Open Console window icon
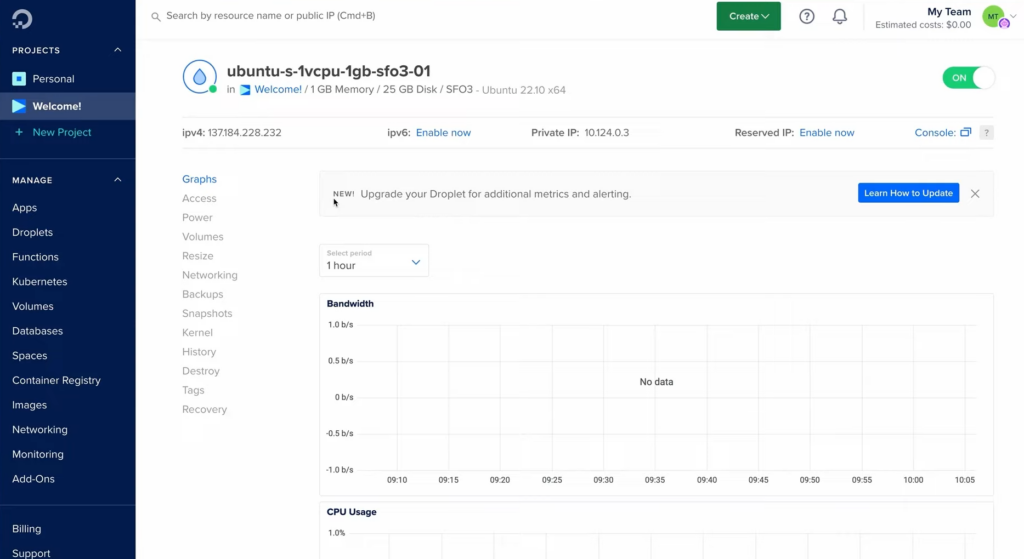This screenshot has width=1024, height=559. pyautogui.click(x=966, y=132)
